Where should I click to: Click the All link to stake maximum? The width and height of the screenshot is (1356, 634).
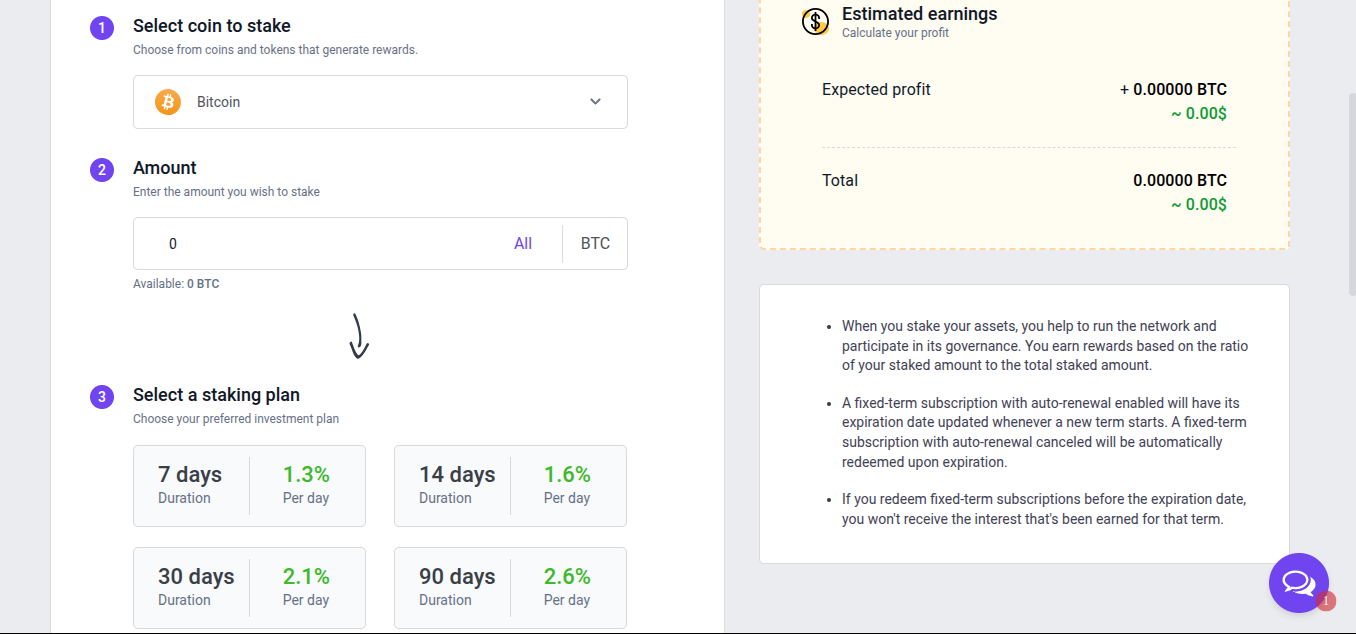click(523, 244)
